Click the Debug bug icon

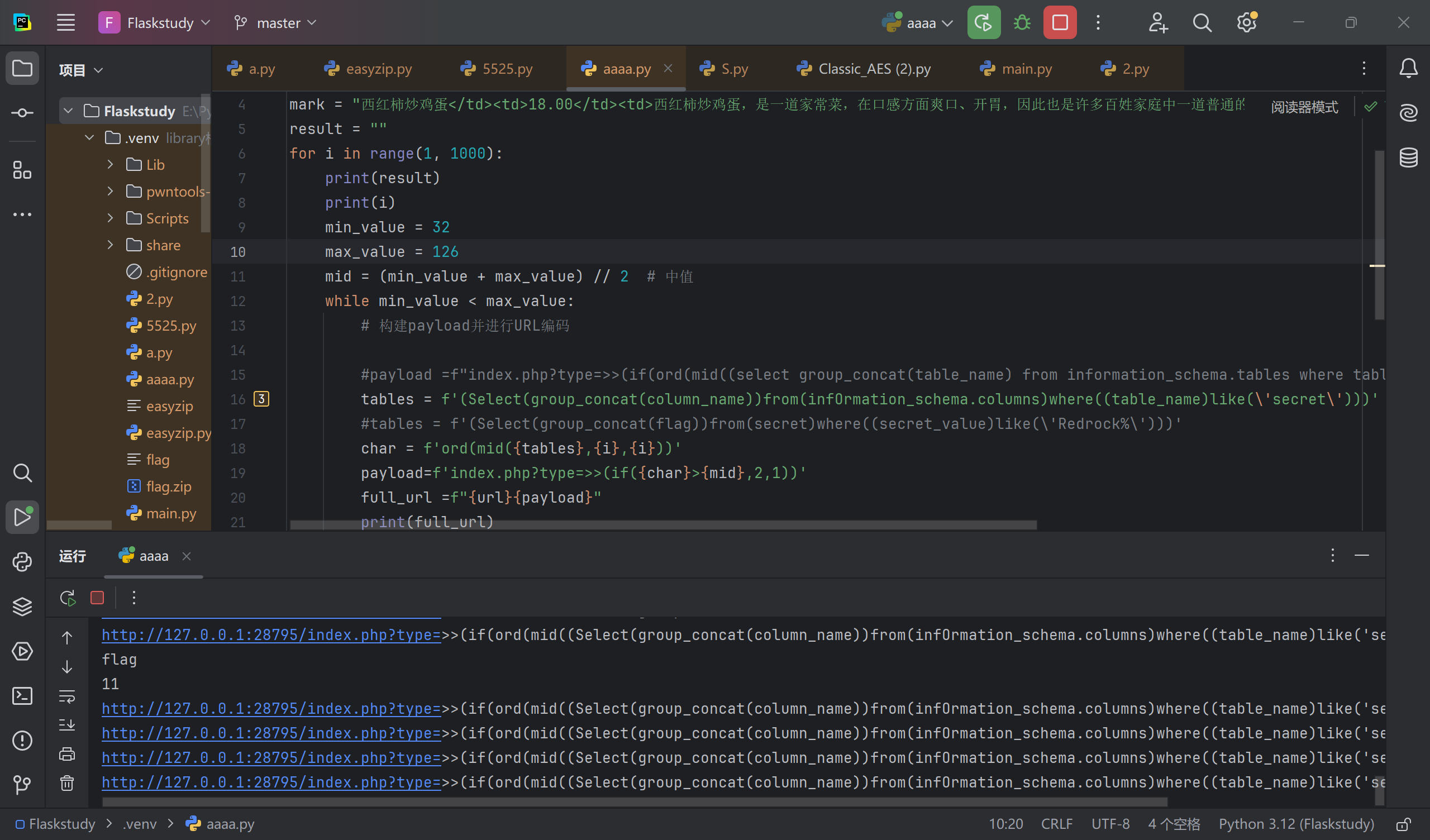pyautogui.click(x=1022, y=23)
